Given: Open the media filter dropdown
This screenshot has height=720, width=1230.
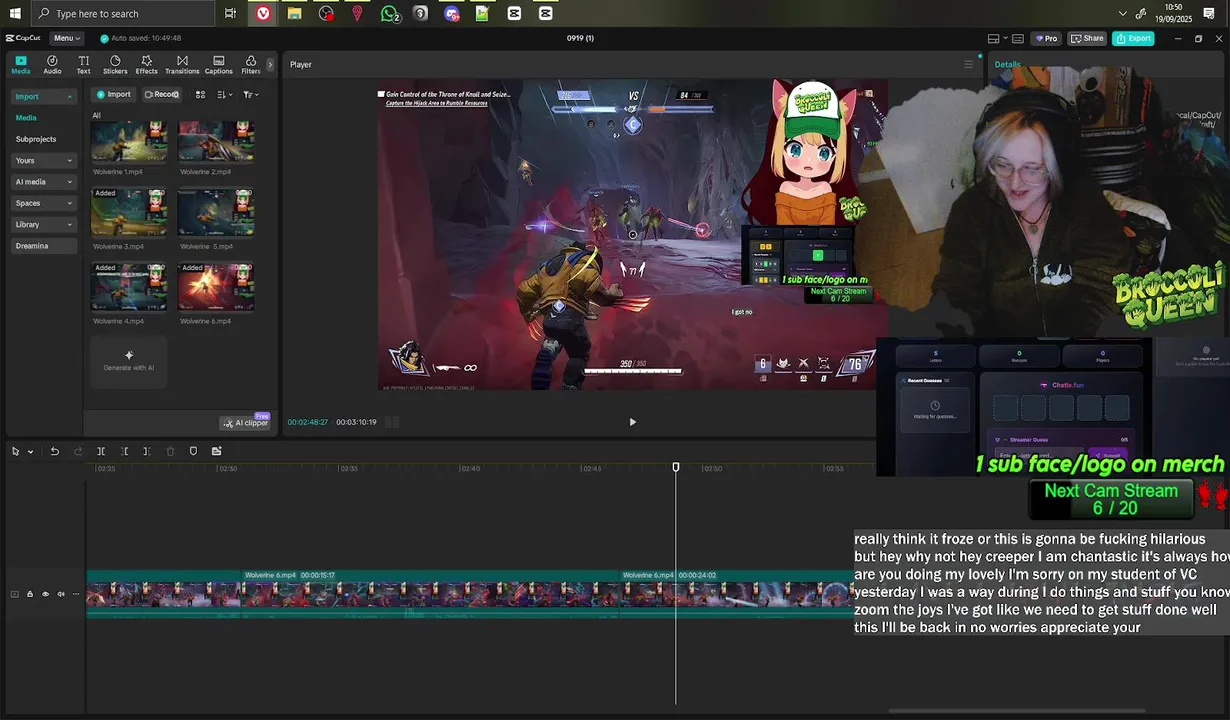Looking at the screenshot, I should 250,94.
